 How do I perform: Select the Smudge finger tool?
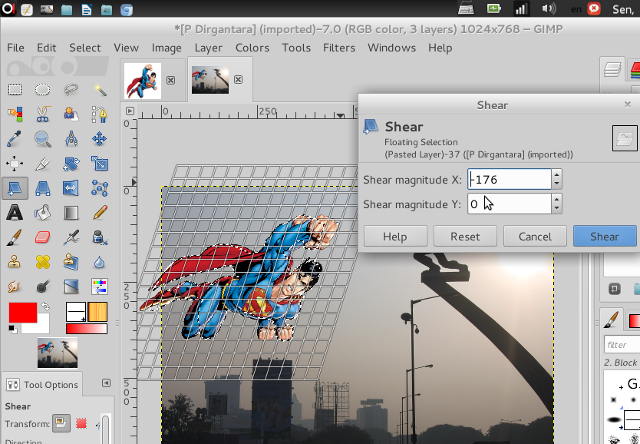point(15,286)
